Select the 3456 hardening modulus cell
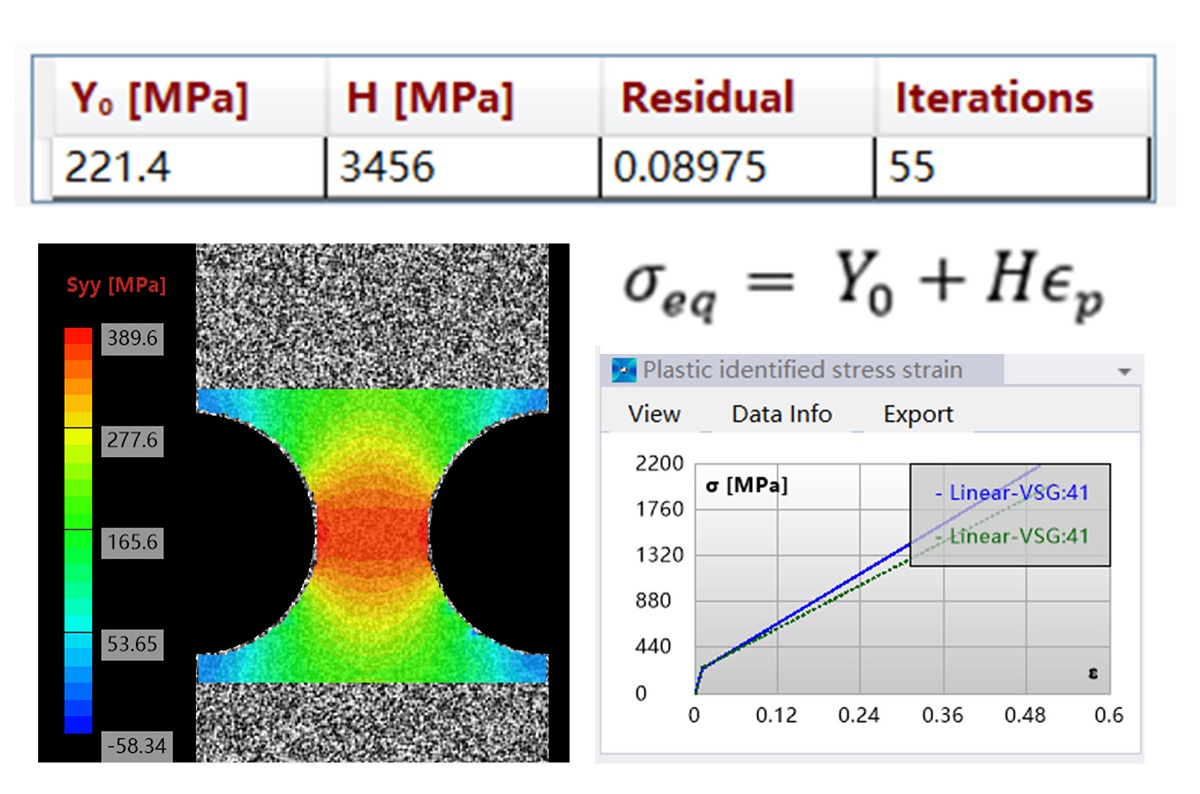The height and width of the screenshot is (794, 1200). [463, 166]
